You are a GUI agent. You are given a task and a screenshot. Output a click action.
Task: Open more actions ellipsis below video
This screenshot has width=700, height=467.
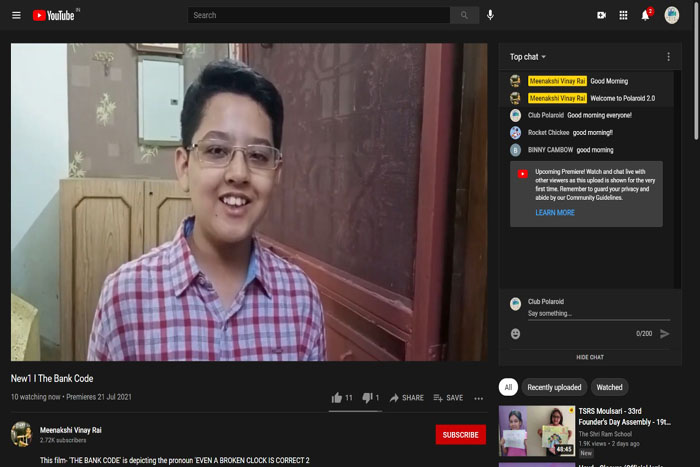[x=479, y=398]
